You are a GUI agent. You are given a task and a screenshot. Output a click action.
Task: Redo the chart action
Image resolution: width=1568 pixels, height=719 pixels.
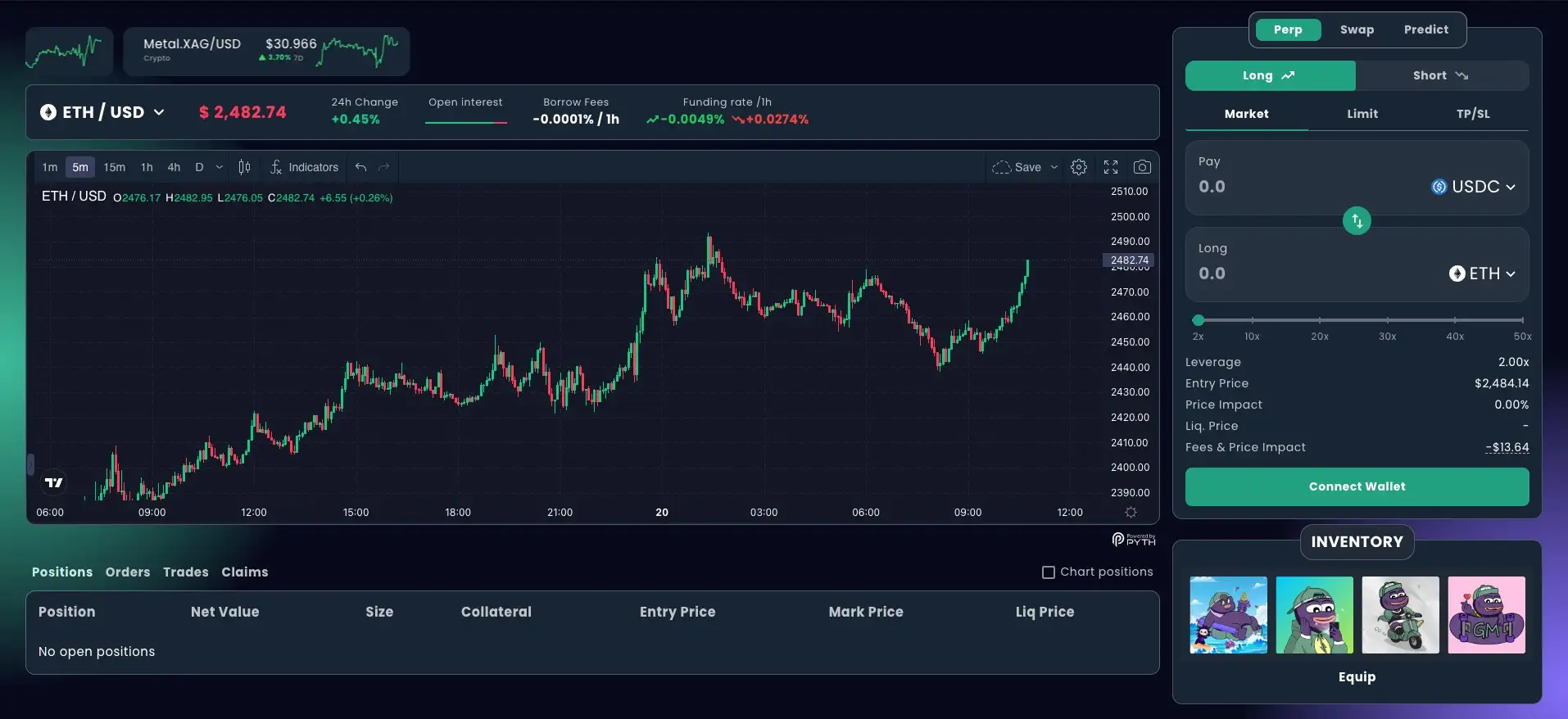click(383, 167)
